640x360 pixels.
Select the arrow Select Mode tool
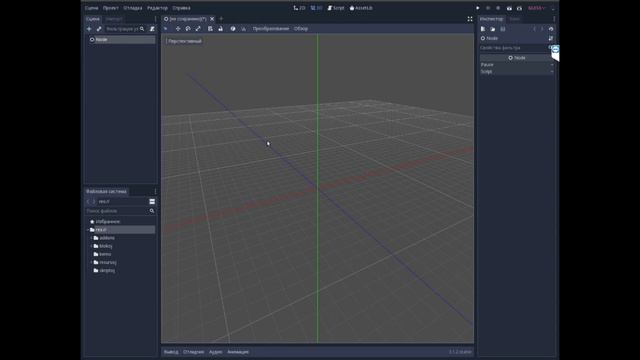pos(166,29)
